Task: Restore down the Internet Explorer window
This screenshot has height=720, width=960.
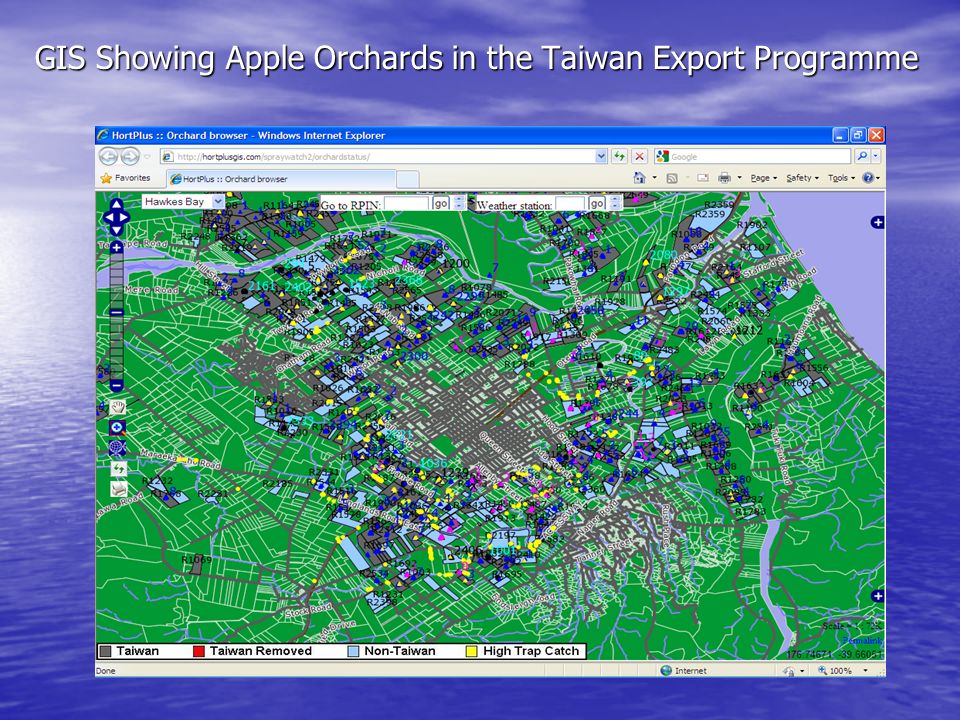Action: (x=859, y=135)
